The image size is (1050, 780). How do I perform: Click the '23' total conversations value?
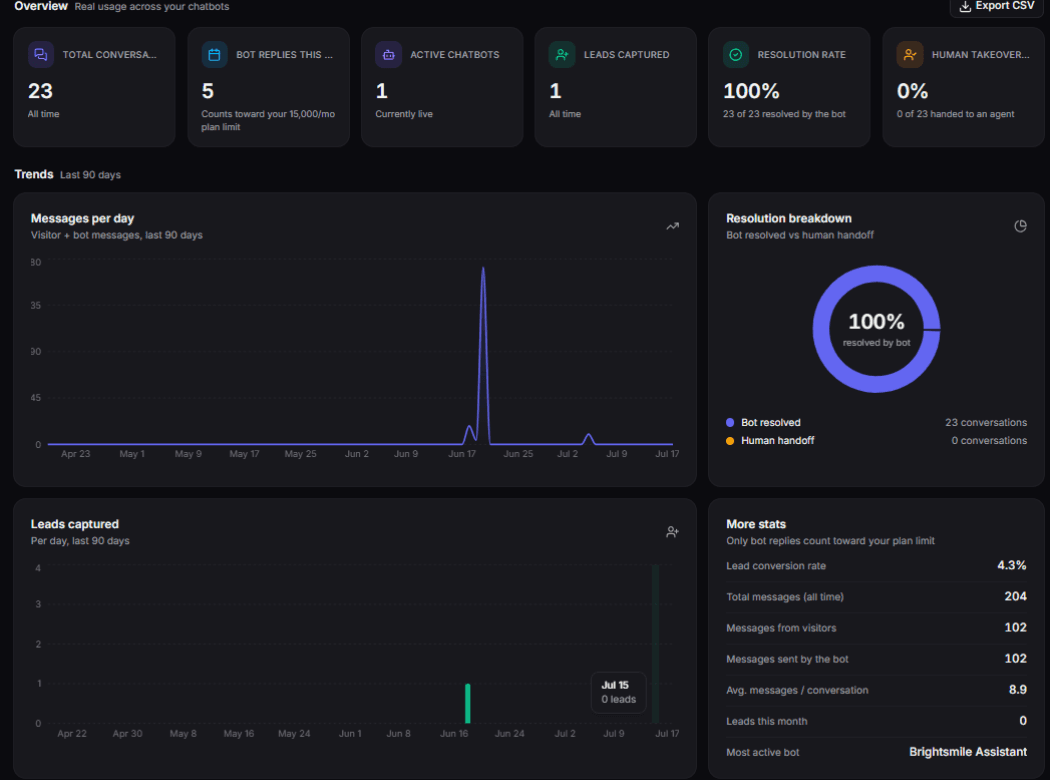[x=40, y=91]
